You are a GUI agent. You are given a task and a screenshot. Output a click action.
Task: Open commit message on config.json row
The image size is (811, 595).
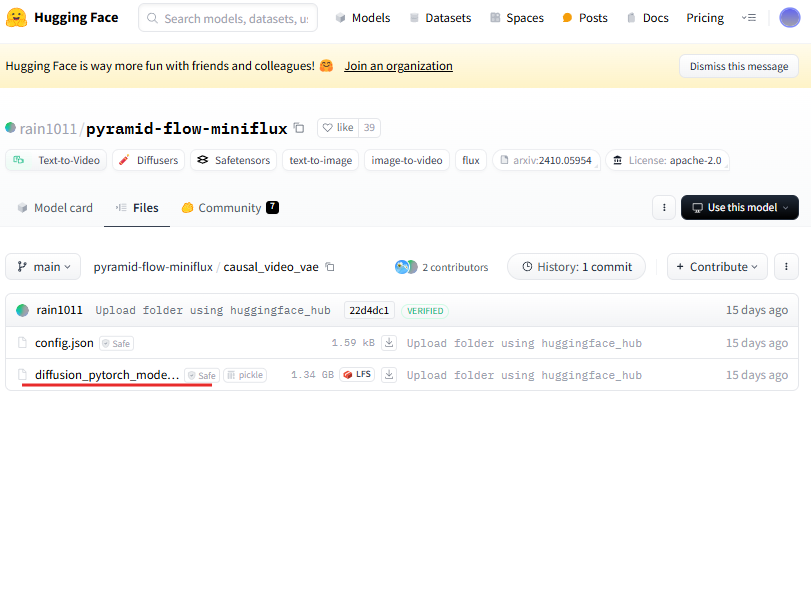[524, 343]
